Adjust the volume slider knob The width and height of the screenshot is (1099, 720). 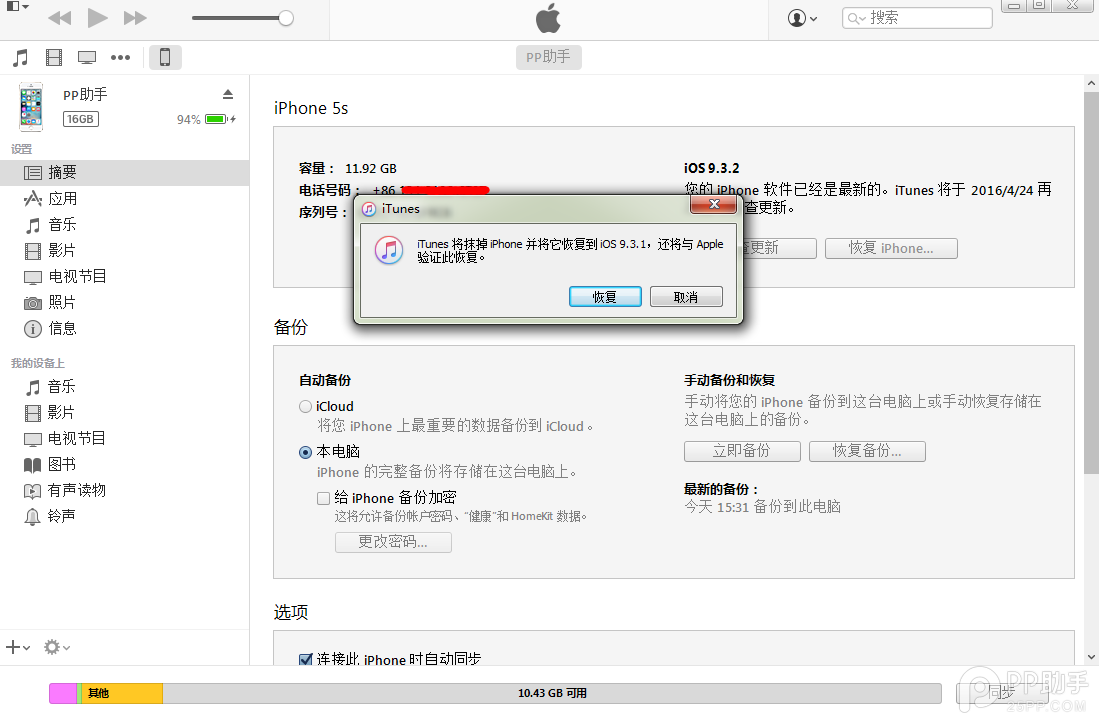pos(286,18)
